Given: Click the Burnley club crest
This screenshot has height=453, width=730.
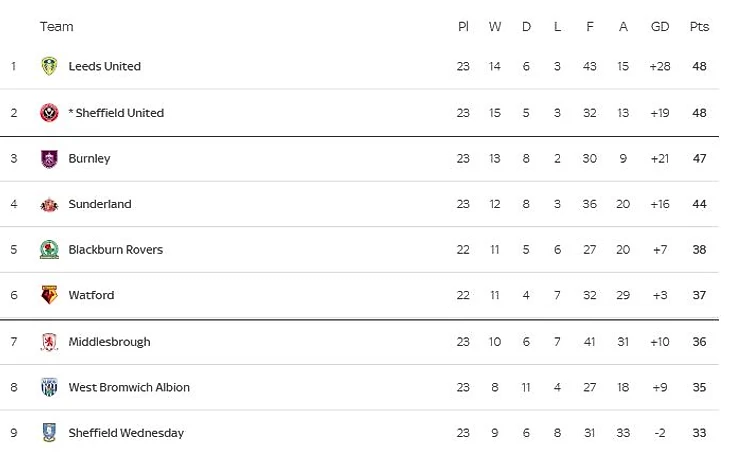Looking at the screenshot, I should tap(49, 159).
